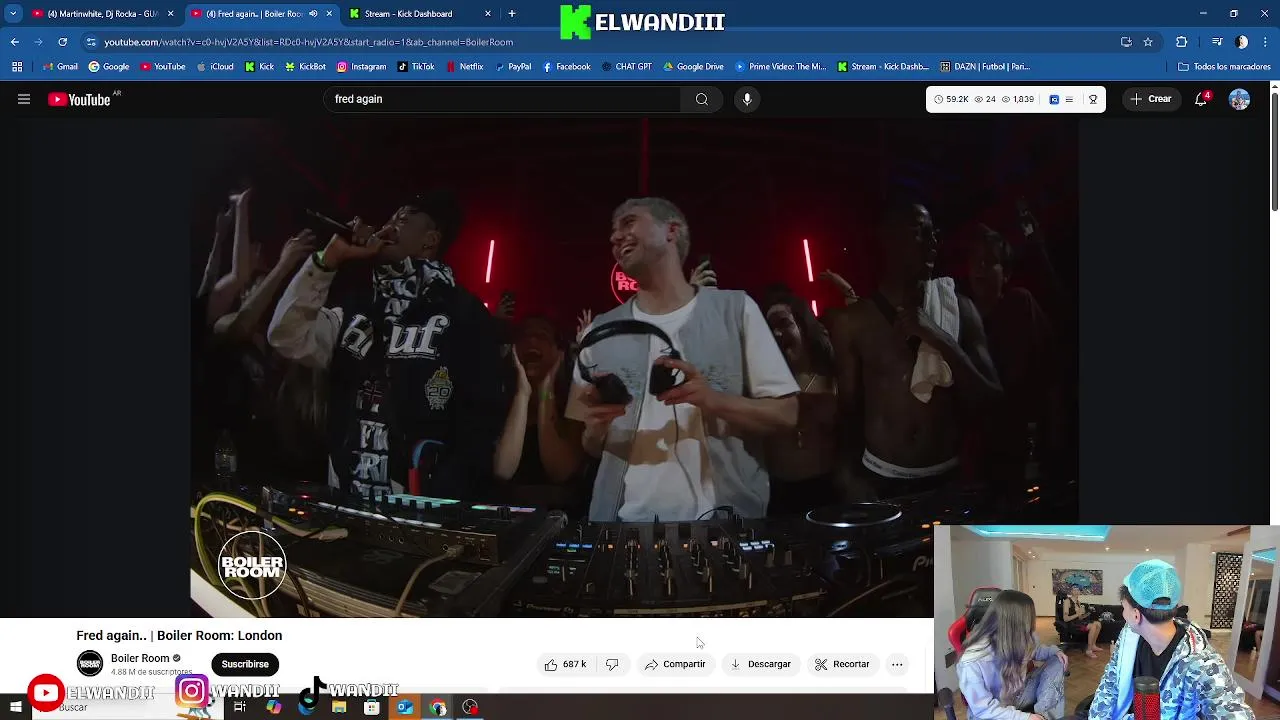Open the YouTube account avatar menu
1280x720 pixels.
[1239, 99]
